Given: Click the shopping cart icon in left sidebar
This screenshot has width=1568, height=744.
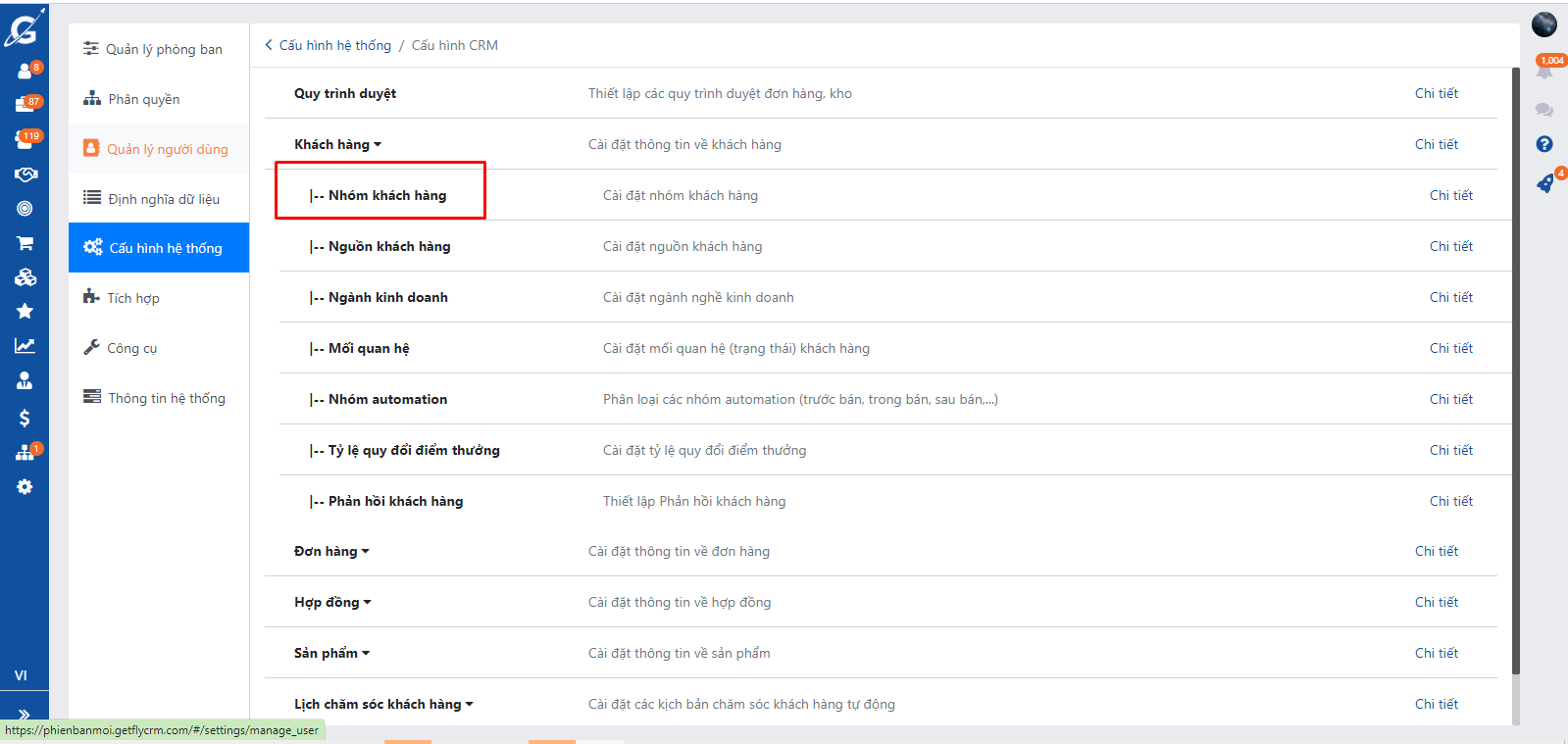Looking at the screenshot, I should (x=25, y=243).
